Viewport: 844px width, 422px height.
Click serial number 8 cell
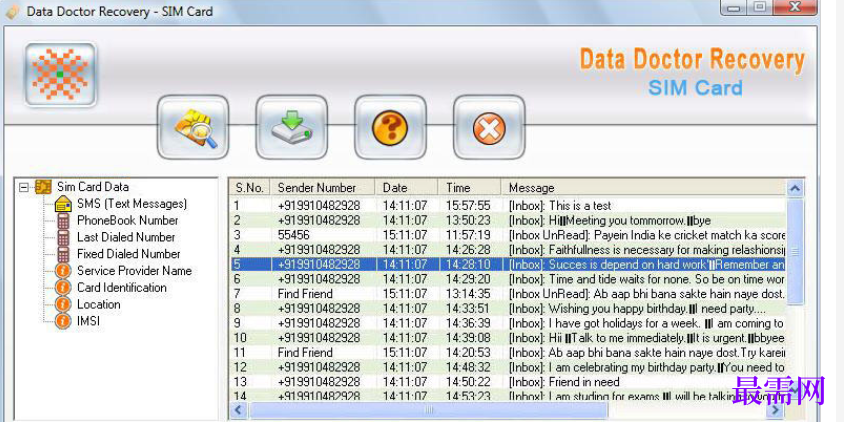(237, 308)
